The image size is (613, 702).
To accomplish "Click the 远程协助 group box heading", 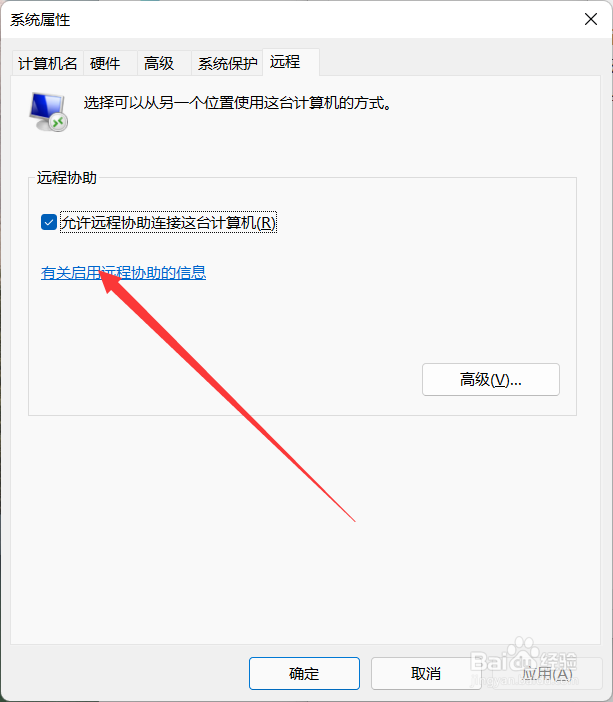I will (66, 178).
